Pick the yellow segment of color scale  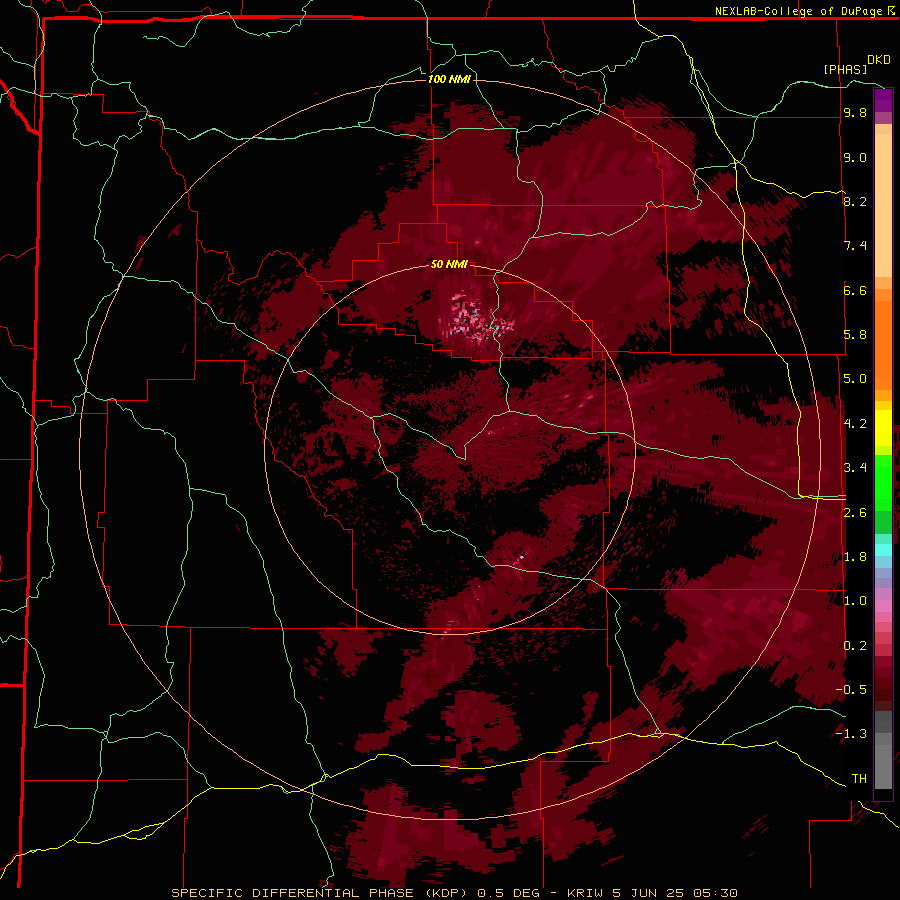(883, 428)
